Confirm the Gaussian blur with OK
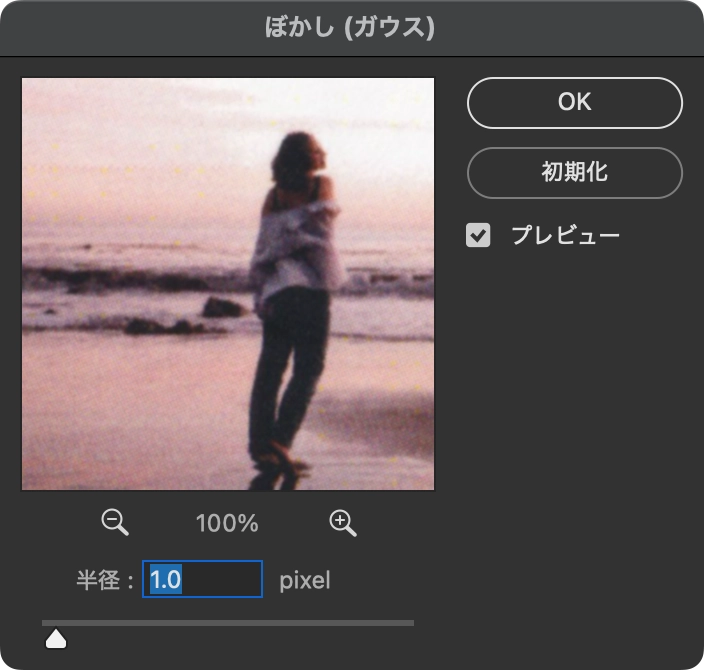Screen dimensions: 704x670 point(574,102)
